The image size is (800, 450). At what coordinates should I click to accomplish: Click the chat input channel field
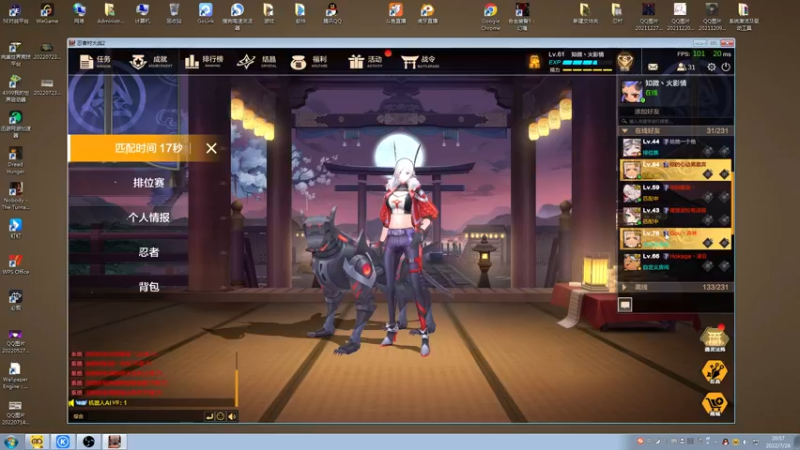pyautogui.click(x=136, y=416)
